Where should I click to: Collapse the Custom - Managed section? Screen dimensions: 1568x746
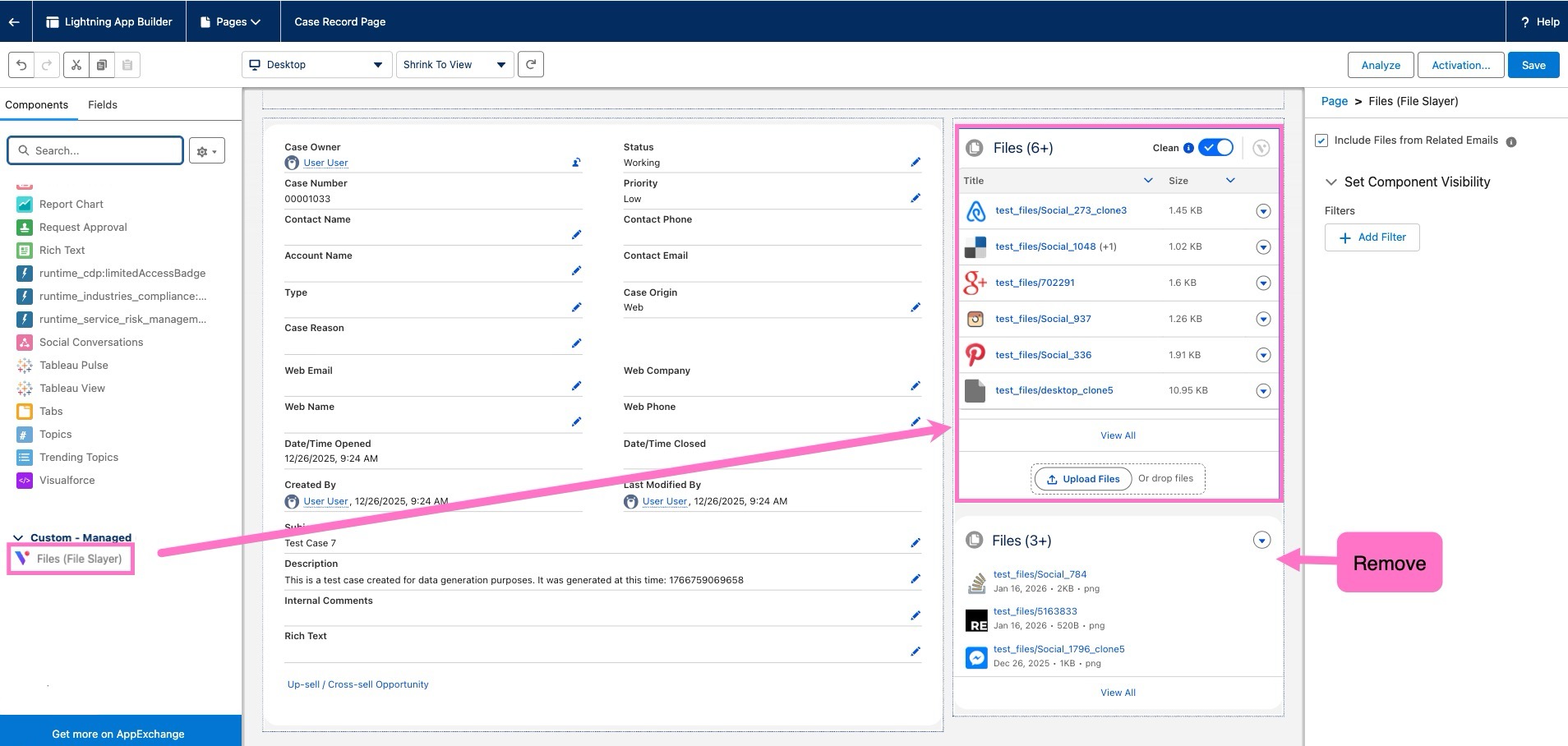18,538
